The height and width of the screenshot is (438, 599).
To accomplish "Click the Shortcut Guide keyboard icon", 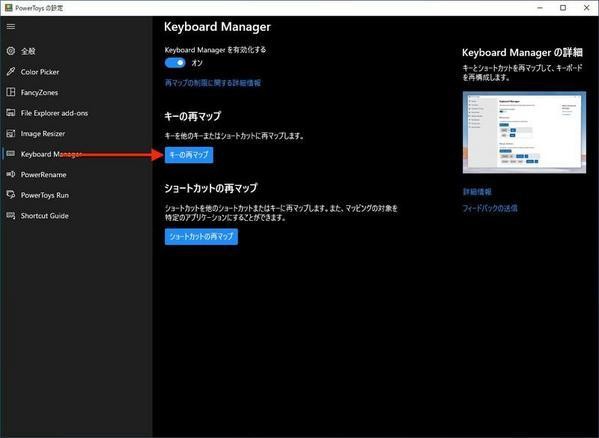I will tap(11, 215).
